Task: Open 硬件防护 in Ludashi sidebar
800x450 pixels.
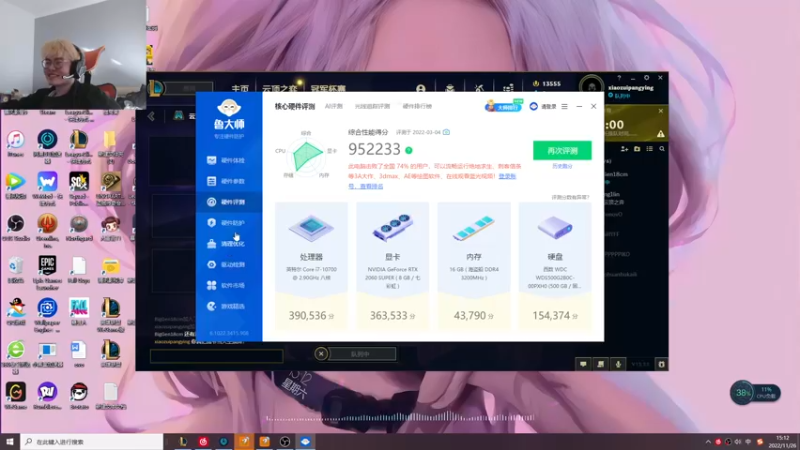Action: click(x=229, y=223)
